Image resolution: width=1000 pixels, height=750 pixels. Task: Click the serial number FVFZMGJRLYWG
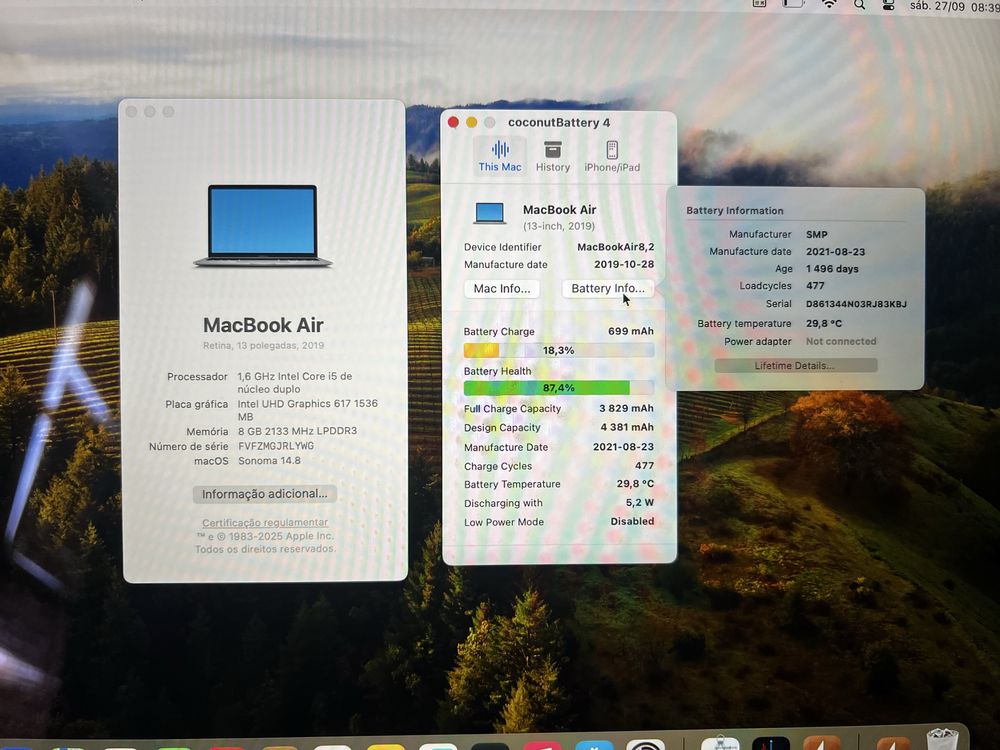click(x=276, y=446)
